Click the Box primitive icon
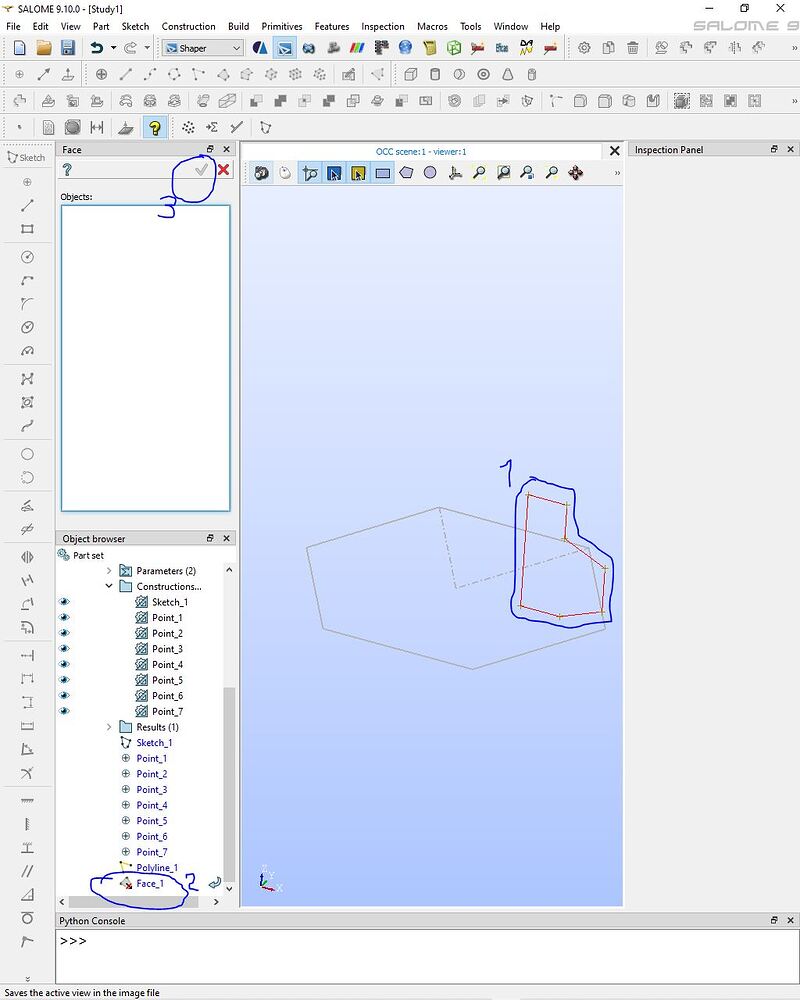800x1000 pixels. click(x=411, y=75)
